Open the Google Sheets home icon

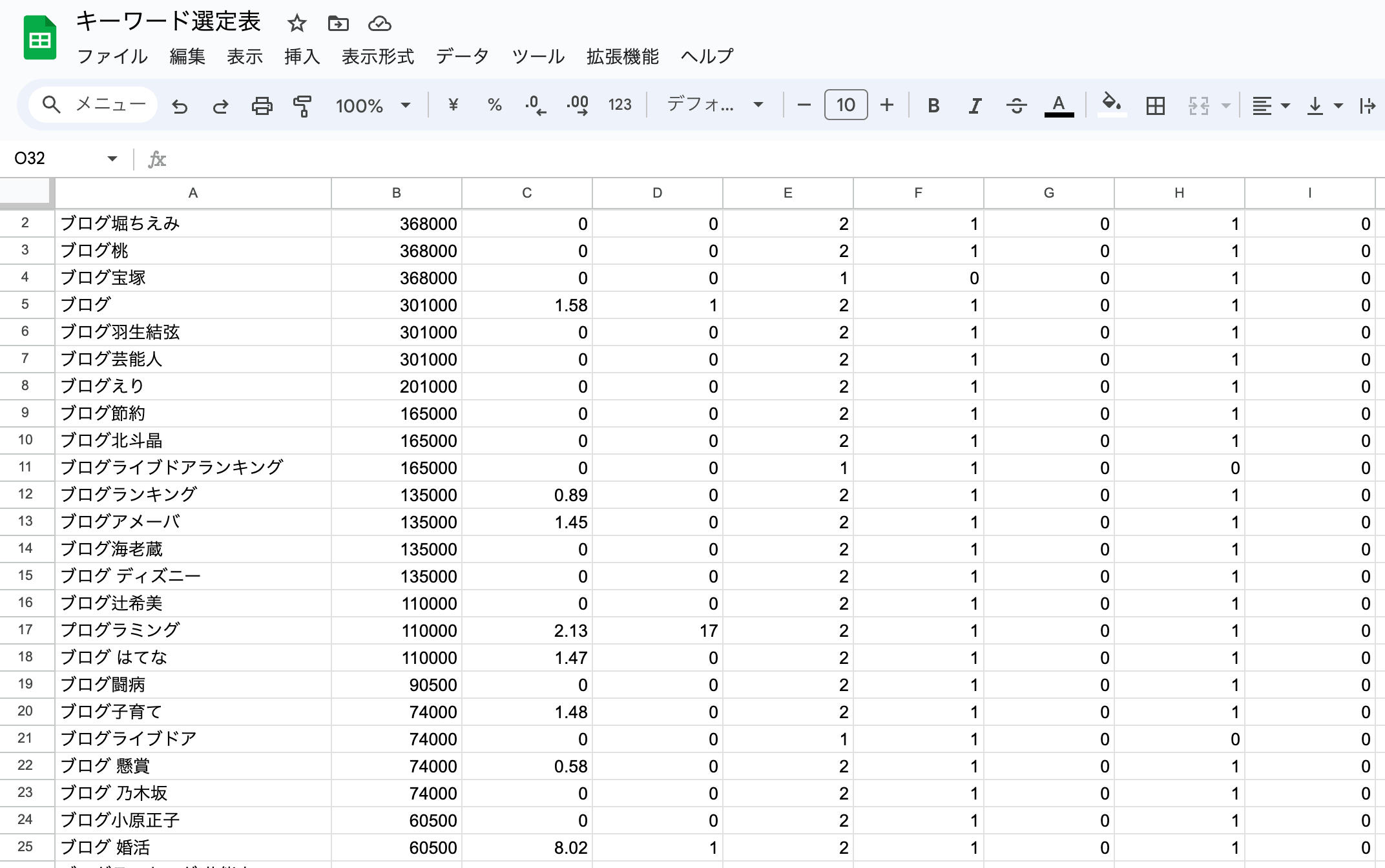40,37
